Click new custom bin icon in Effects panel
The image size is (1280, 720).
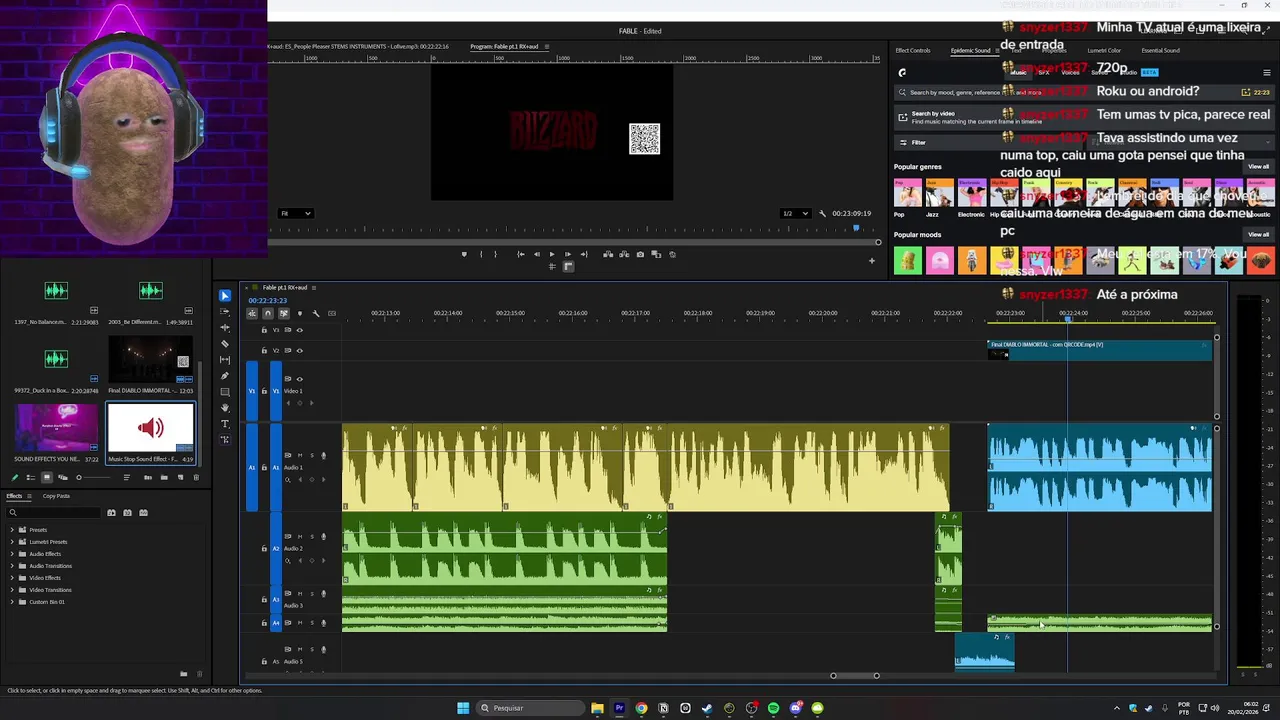[x=183, y=674]
